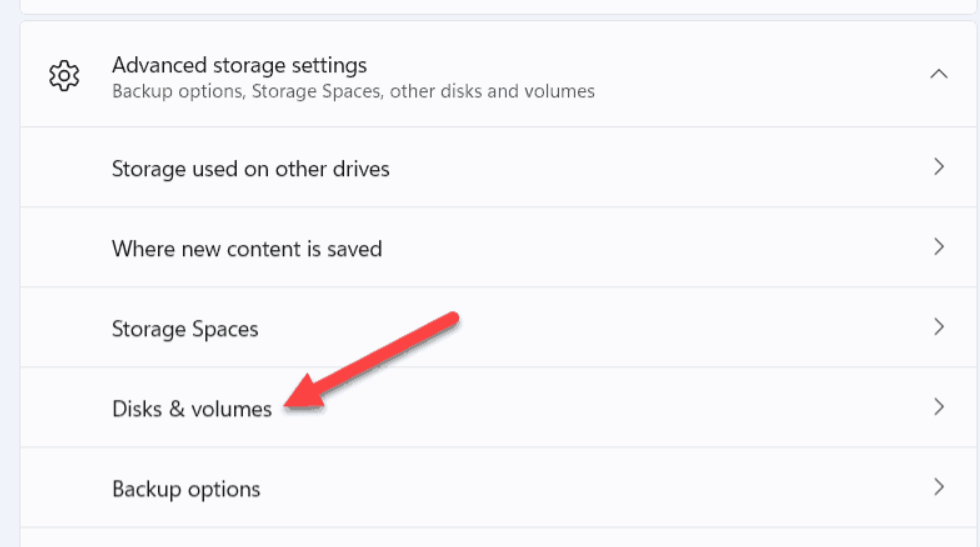This screenshot has width=980, height=547.
Task: Collapse the Advanced storage settings section chevron
Action: tap(938, 74)
